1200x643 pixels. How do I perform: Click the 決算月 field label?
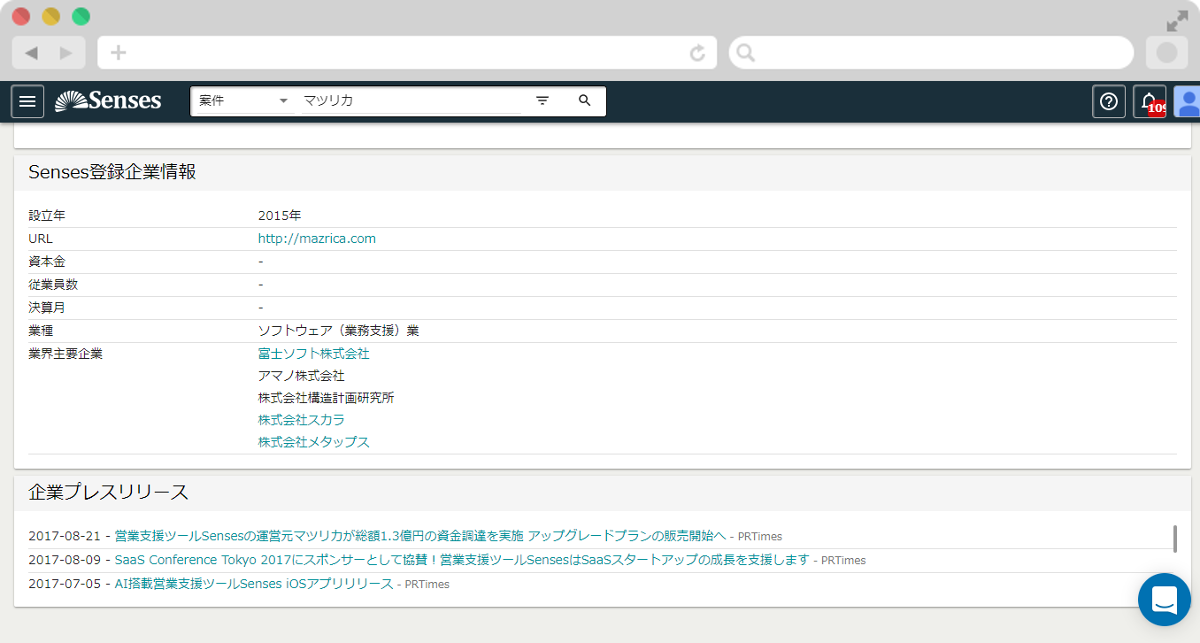[x=47, y=307]
